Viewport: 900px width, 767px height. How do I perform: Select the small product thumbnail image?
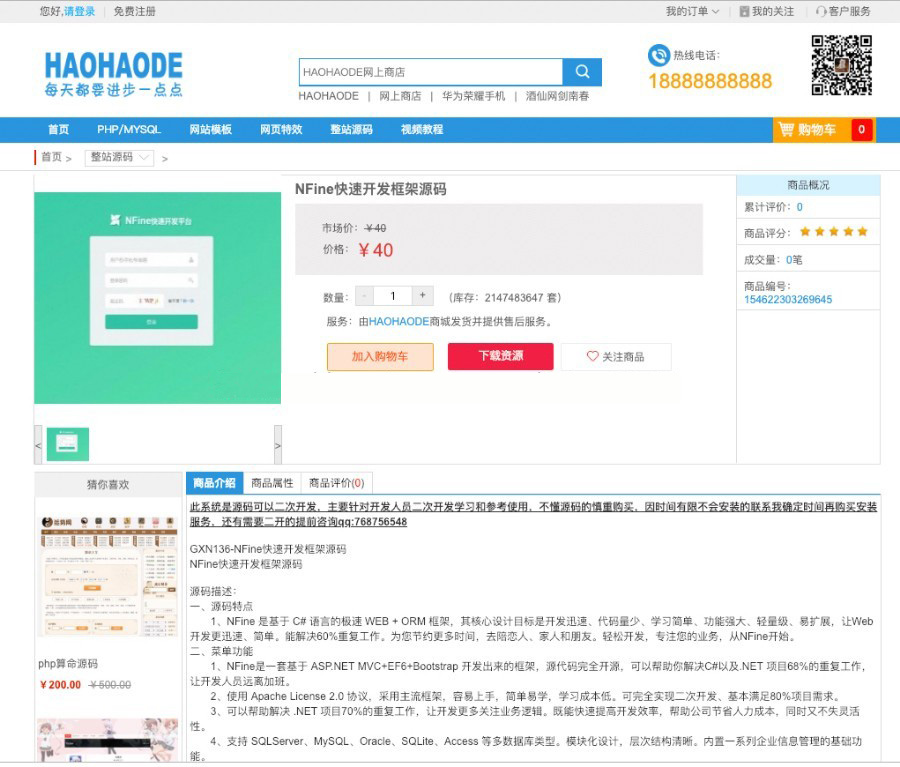(68, 444)
